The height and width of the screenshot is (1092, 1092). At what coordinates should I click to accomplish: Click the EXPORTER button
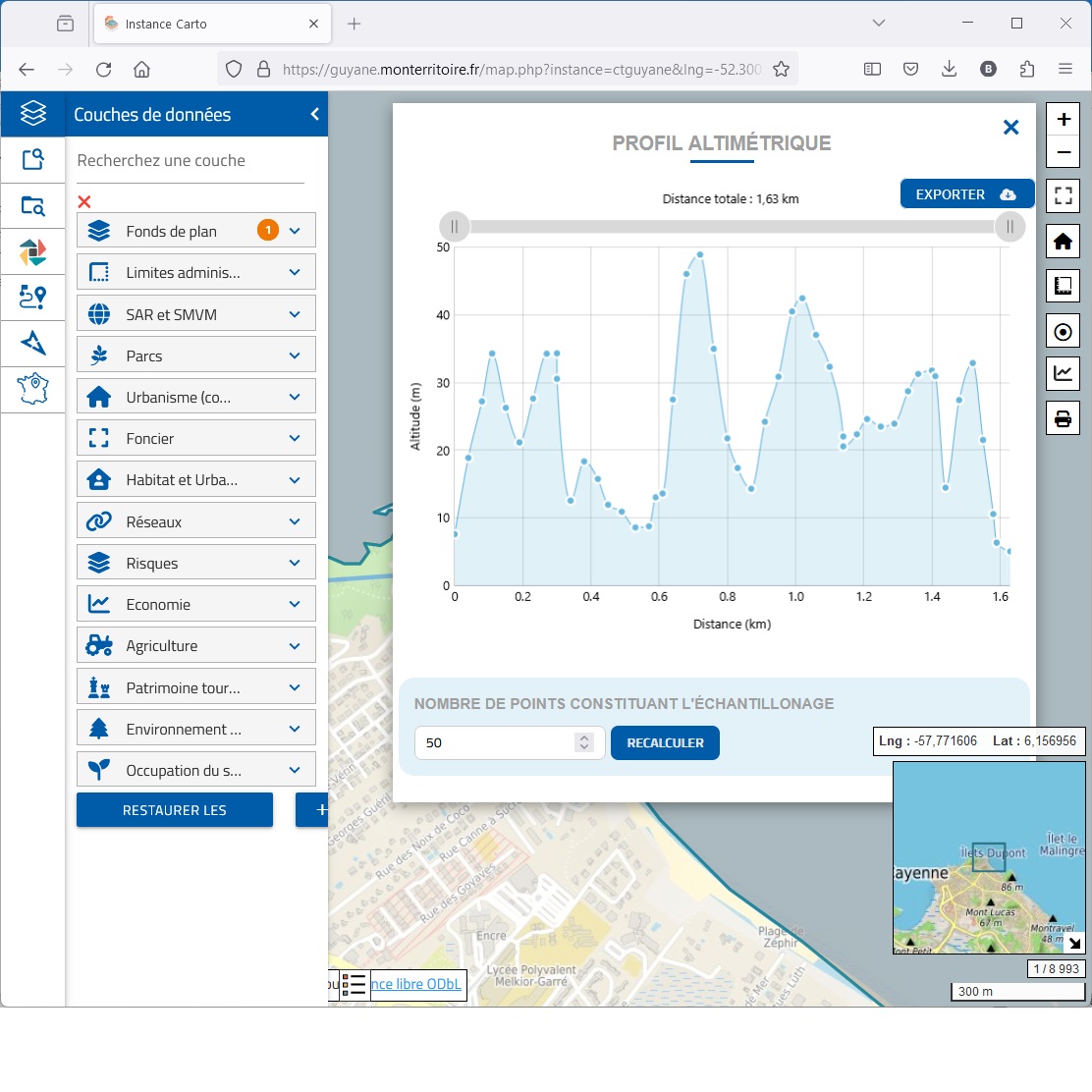point(966,194)
